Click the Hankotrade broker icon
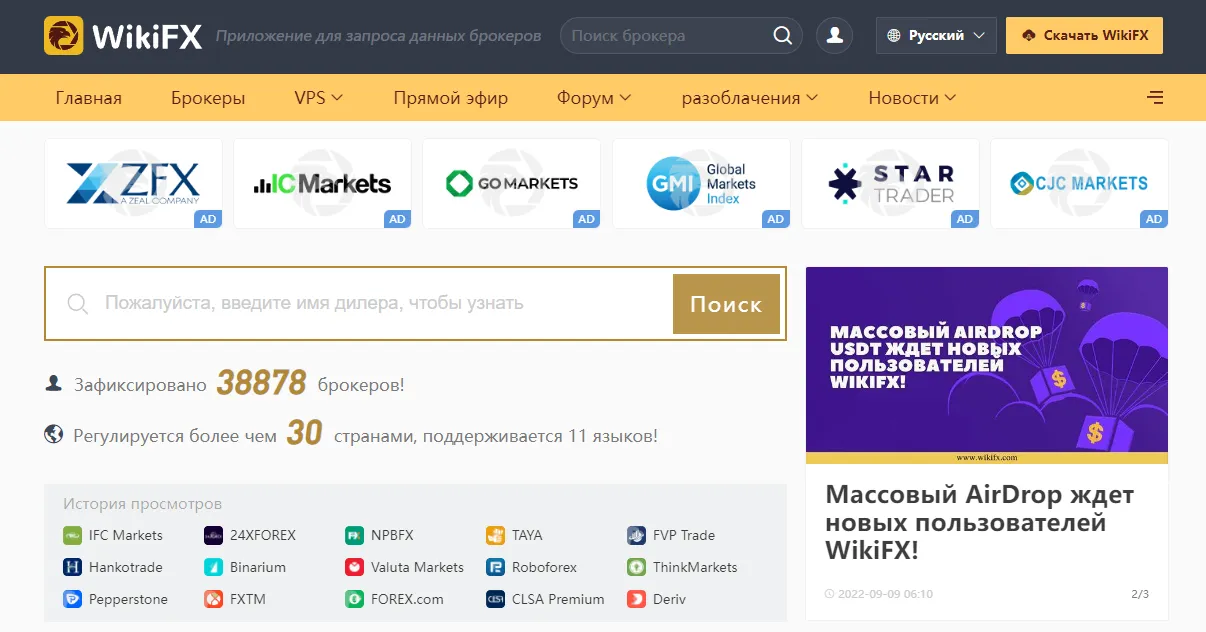Screen dimensions: 1206x632 72,567
